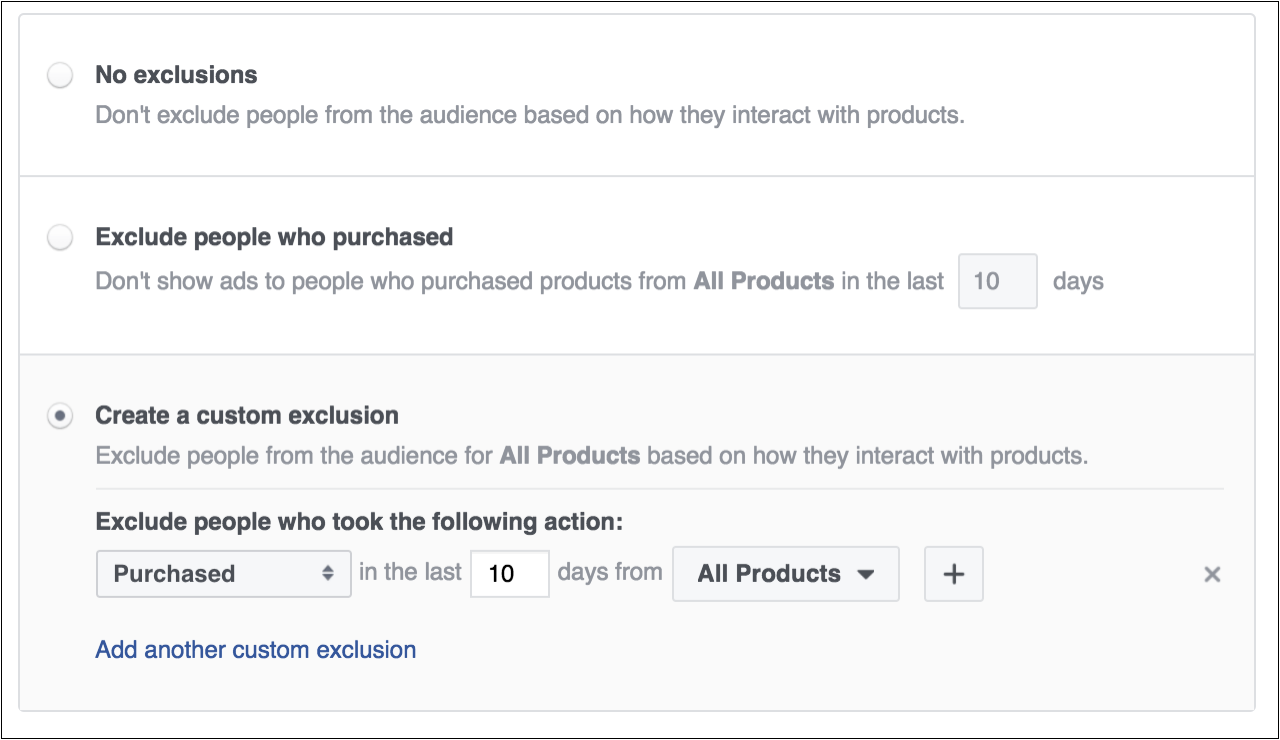Choose "Exclude people who purchased"
The width and height of the screenshot is (1280, 740).
pyautogui.click(x=60, y=237)
